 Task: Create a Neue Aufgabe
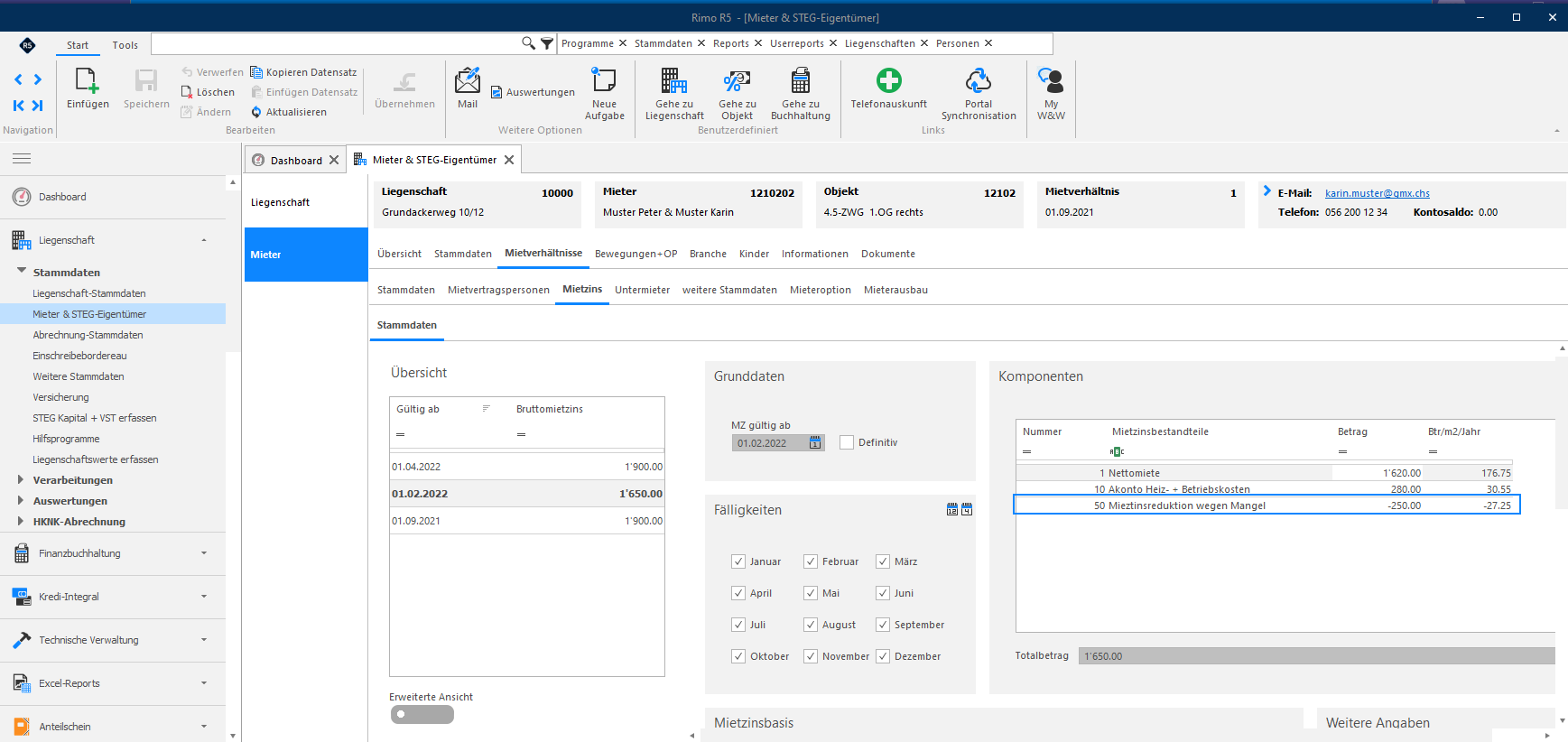pos(604,94)
